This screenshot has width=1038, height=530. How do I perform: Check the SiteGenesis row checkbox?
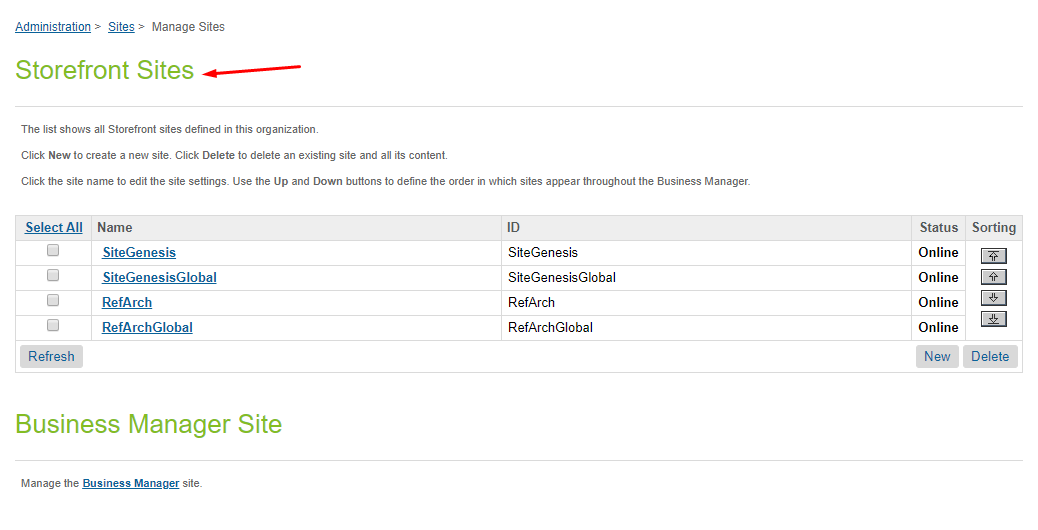pyautogui.click(x=53, y=251)
